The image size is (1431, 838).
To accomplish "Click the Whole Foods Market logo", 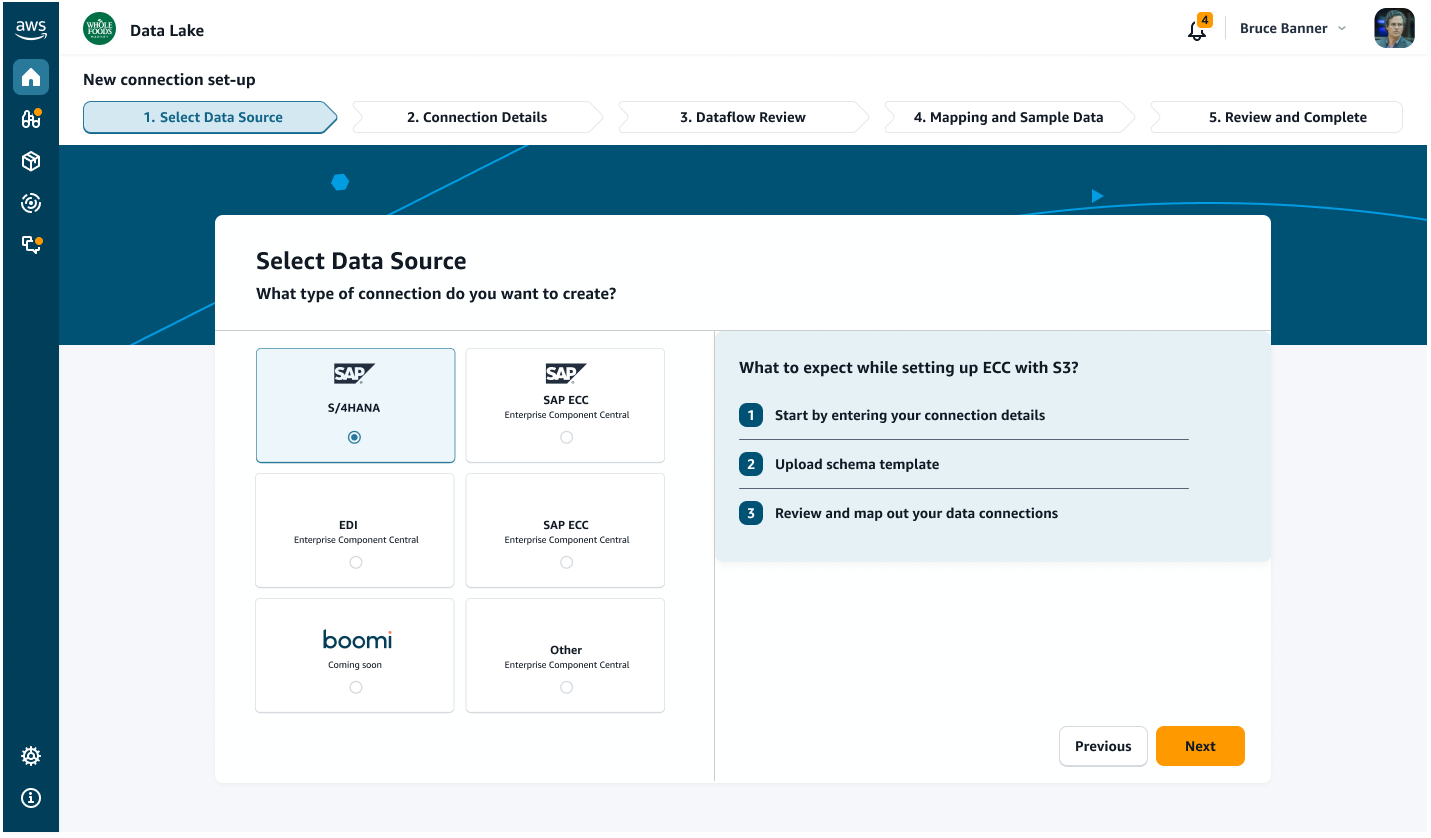I will pos(100,29).
